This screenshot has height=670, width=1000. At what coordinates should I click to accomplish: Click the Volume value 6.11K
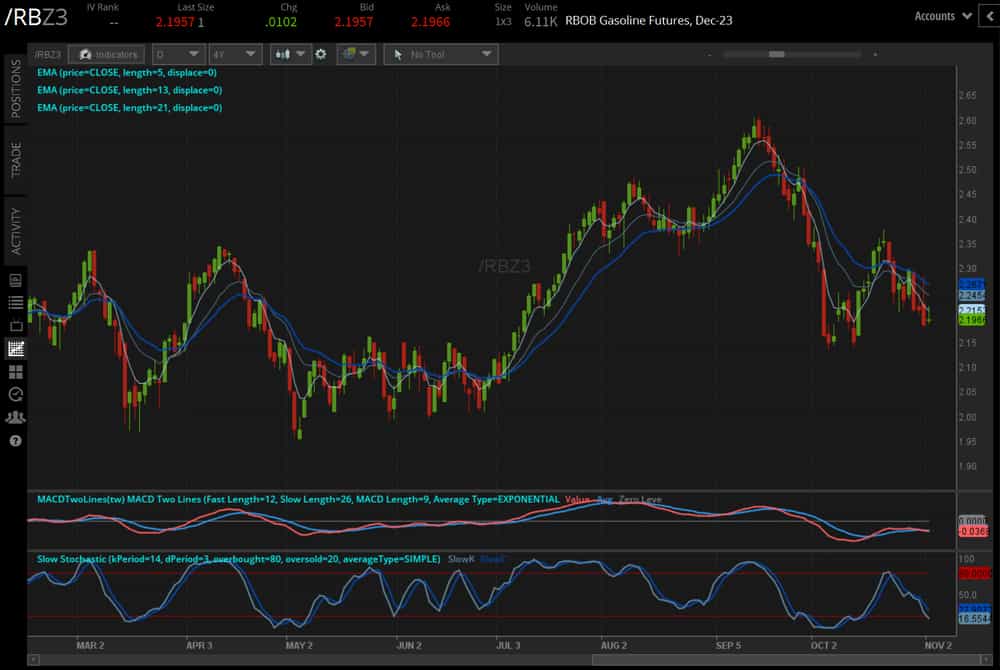(x=540, y=22)
